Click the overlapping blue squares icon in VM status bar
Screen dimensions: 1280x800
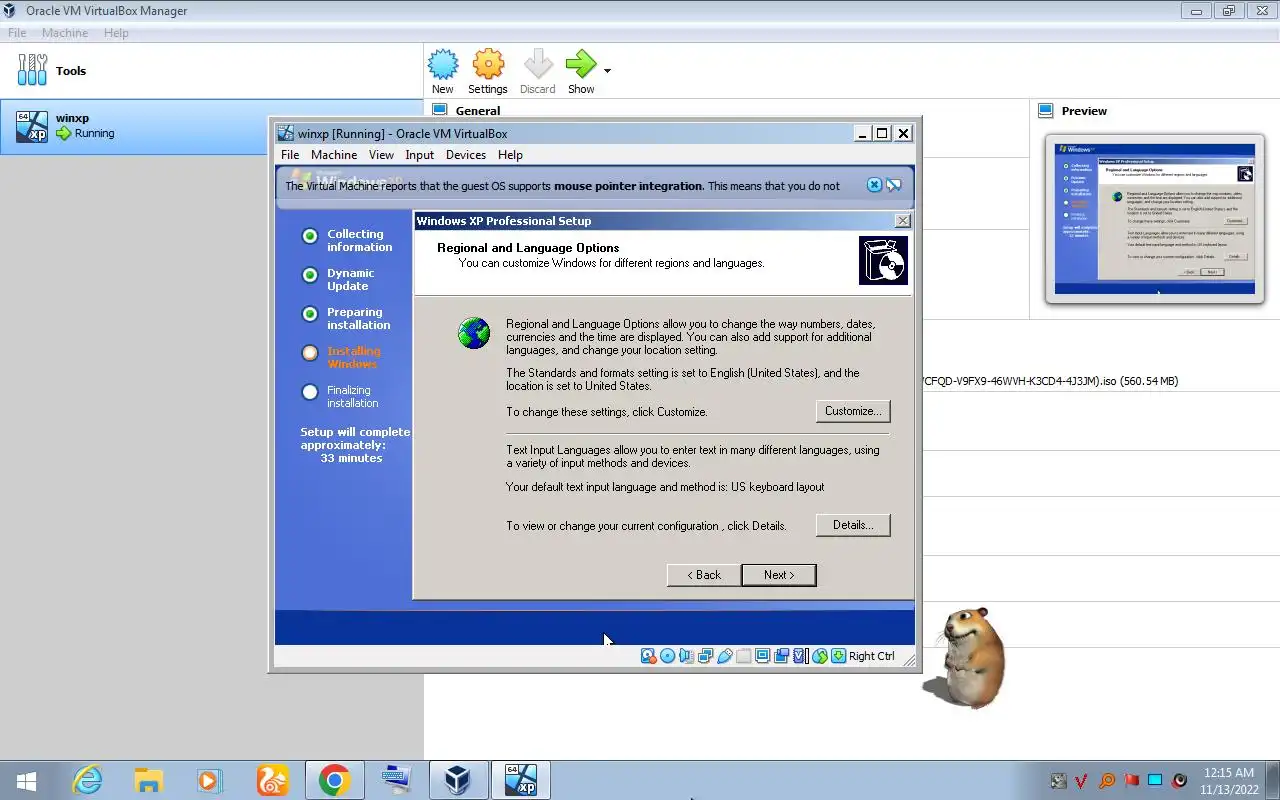pos(781,656)
